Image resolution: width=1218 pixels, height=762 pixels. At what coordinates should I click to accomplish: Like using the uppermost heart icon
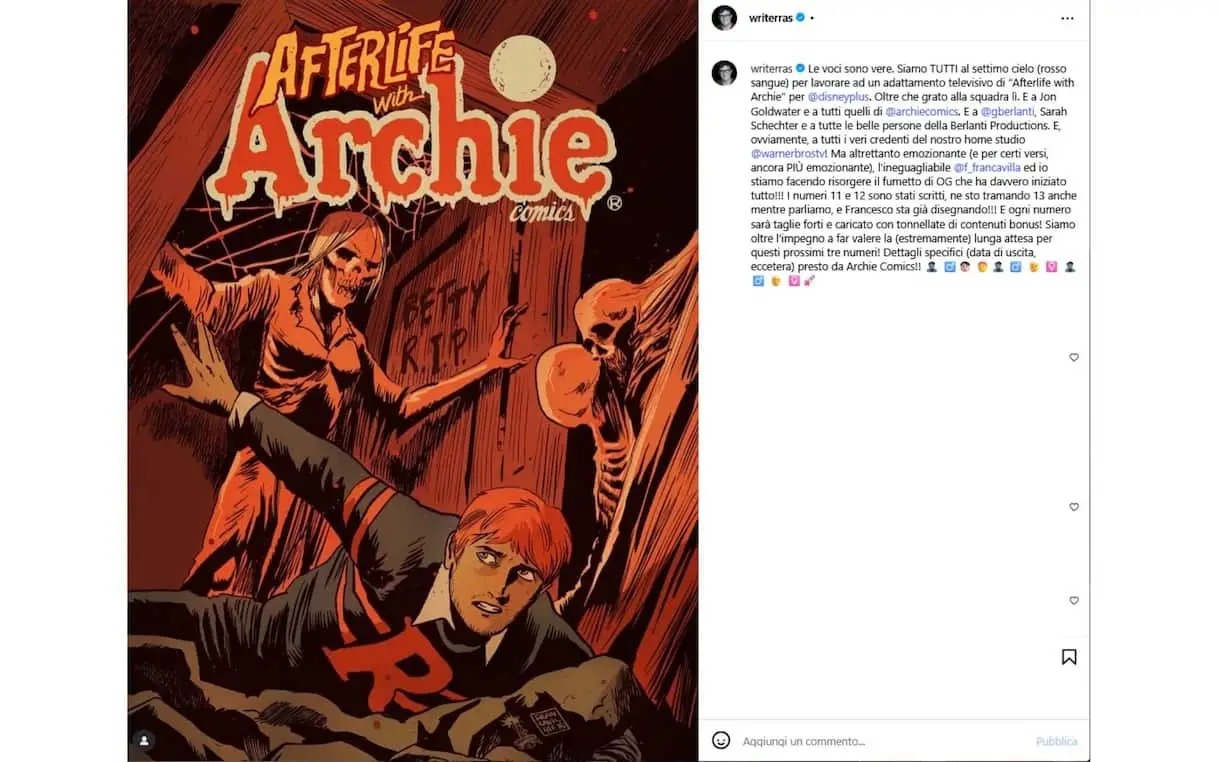pyautogui.click(x=1074, y=357)
